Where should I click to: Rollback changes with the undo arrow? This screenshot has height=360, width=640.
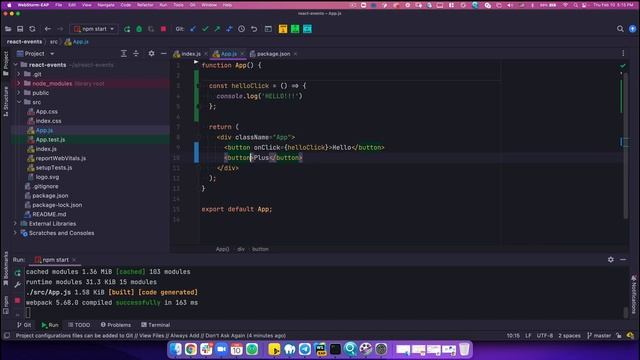pos(254,29)
